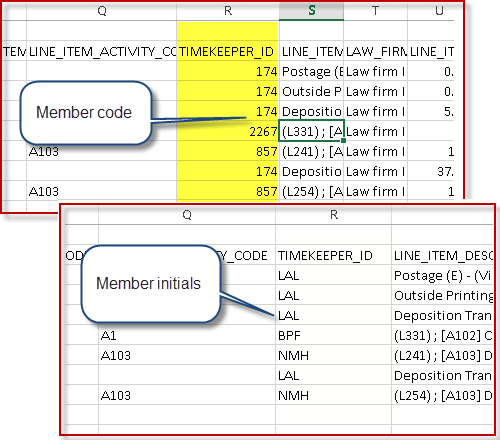Image resolution: width=500 pixels, height=440 pixels.
Task: Select '(L254) ; [A' cell in top sheet
Action: (311, 191)
